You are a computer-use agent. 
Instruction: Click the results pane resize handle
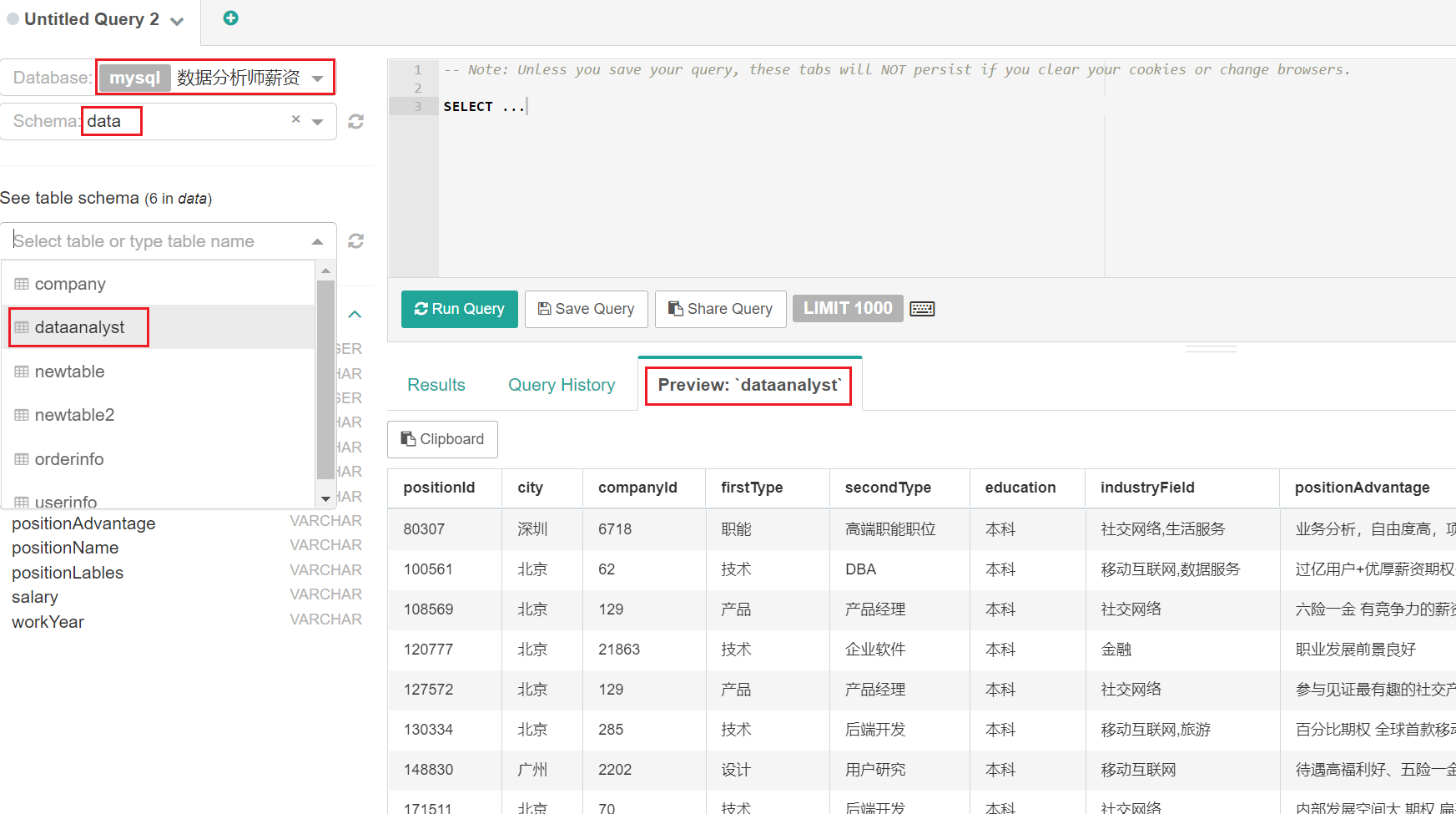[1211, 349]
